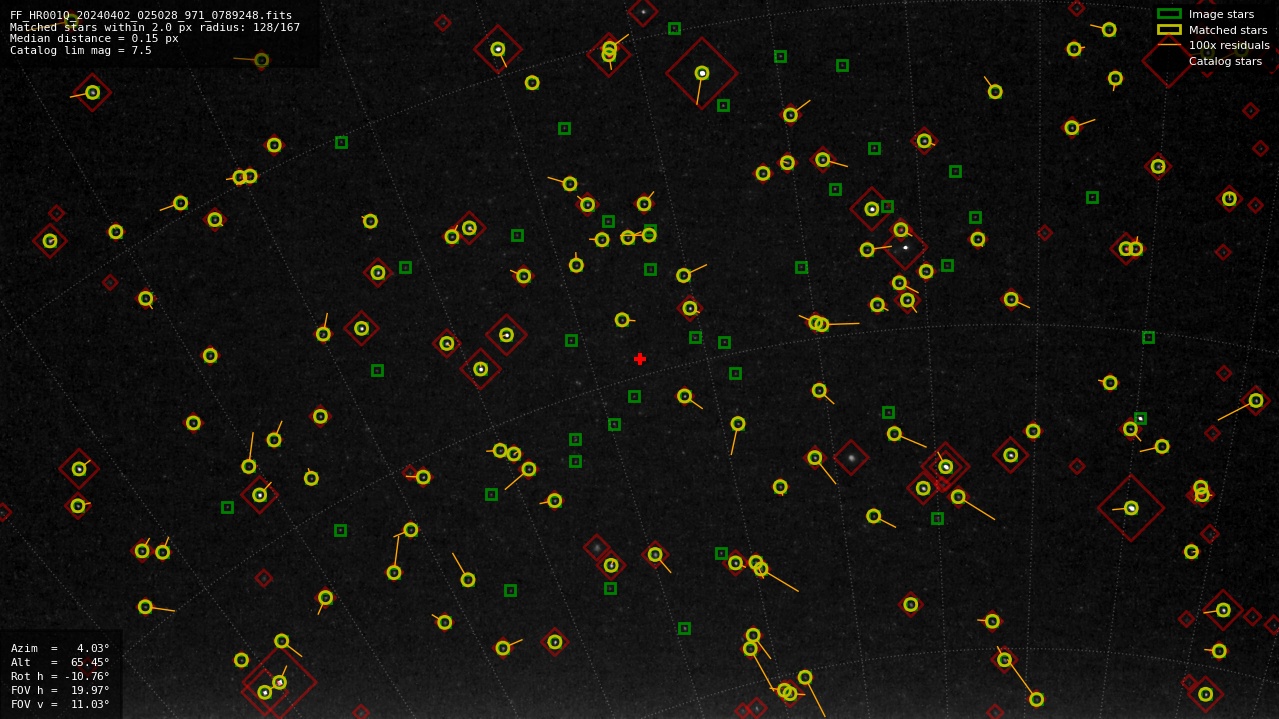Click the green Image stars legend swatch
1279x719 pixels.
click(1169, 14)
